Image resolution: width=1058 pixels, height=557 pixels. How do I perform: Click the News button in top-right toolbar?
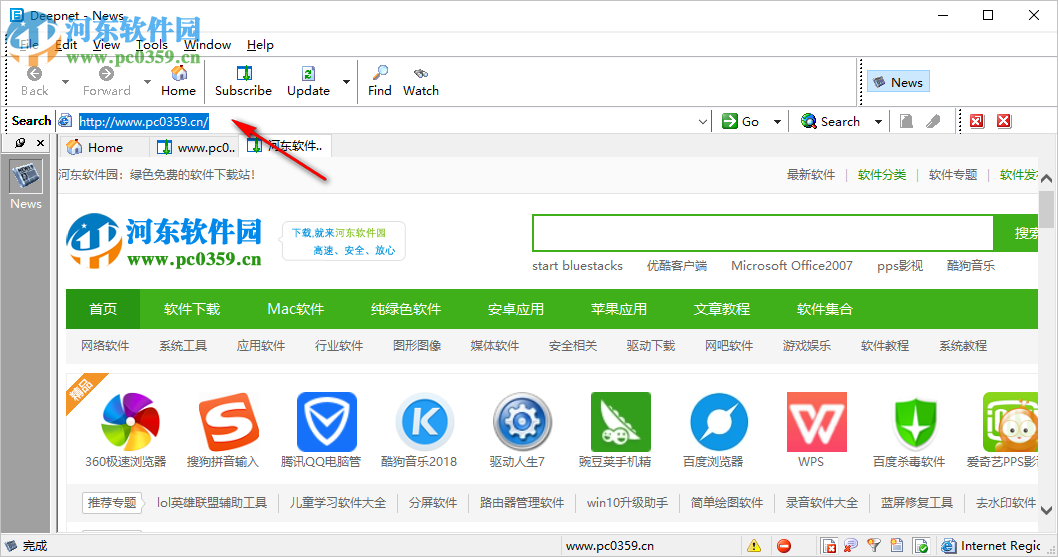click(x=898, y=82)
